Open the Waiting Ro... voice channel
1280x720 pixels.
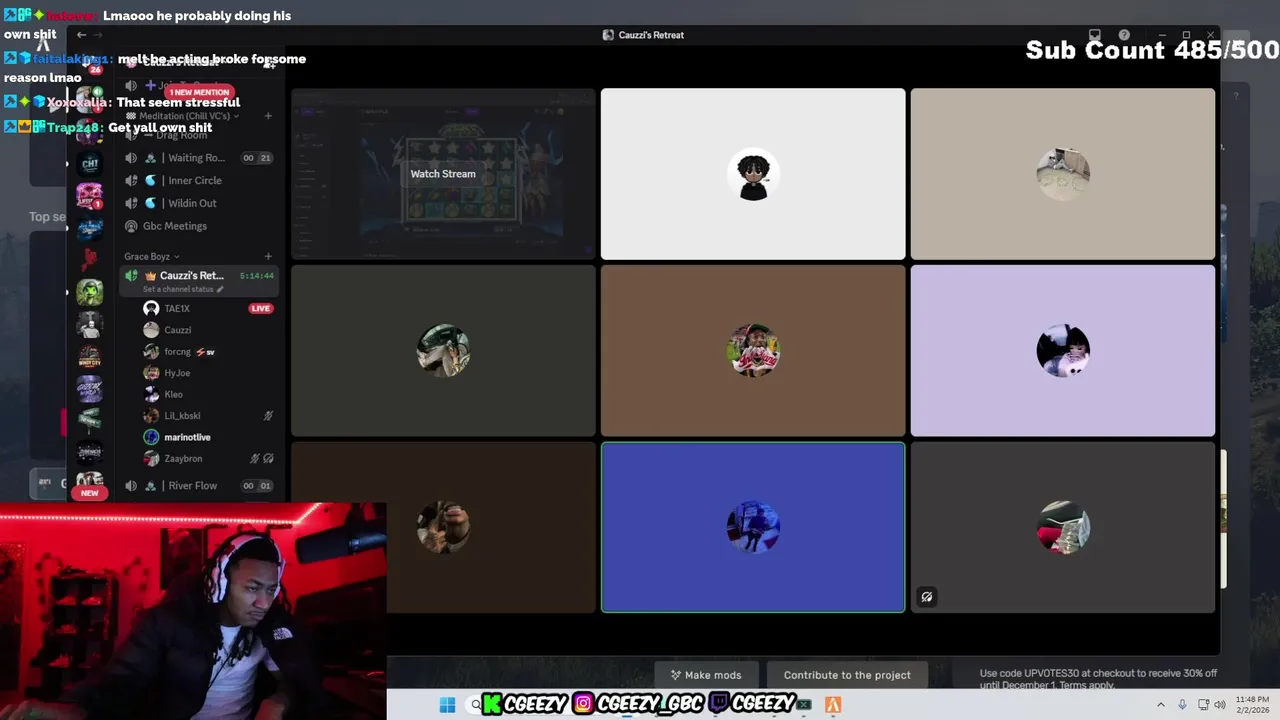pos(198,158)
